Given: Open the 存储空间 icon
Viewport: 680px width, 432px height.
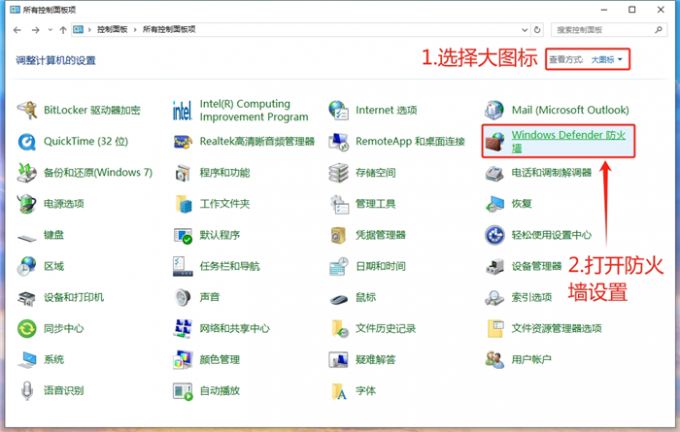Looking at the screenshot, I should [338, 173].
